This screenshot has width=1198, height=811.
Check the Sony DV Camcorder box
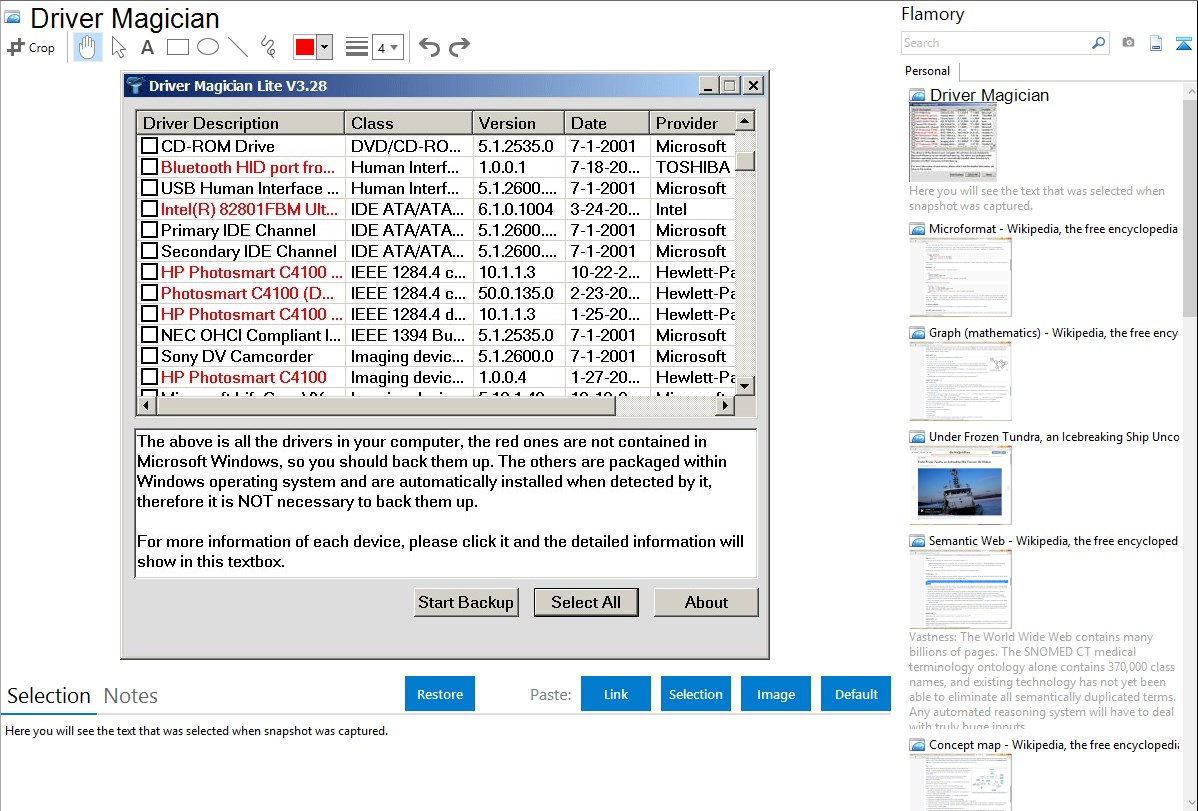pyautogui.click(x=150, y=355)
